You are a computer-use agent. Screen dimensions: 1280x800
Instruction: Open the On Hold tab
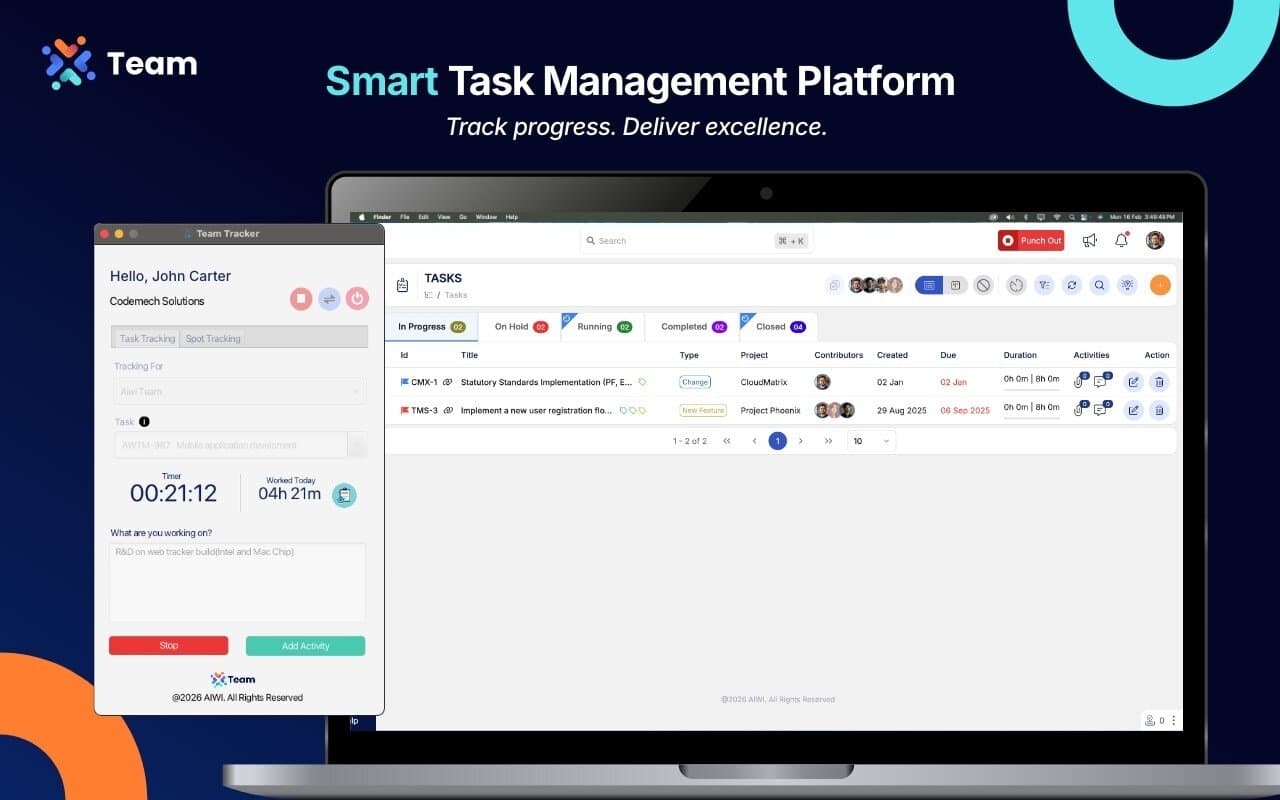tap(520, 327)
